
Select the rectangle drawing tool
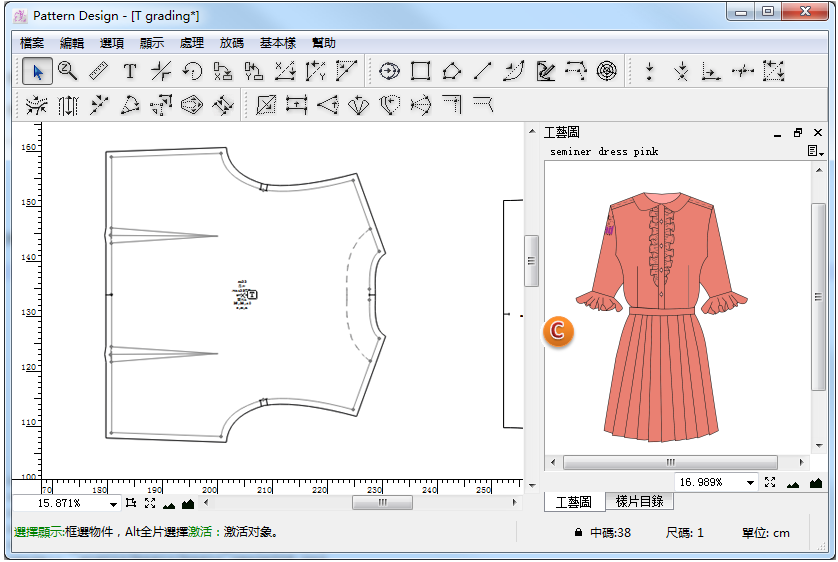[x=420, y=71]
